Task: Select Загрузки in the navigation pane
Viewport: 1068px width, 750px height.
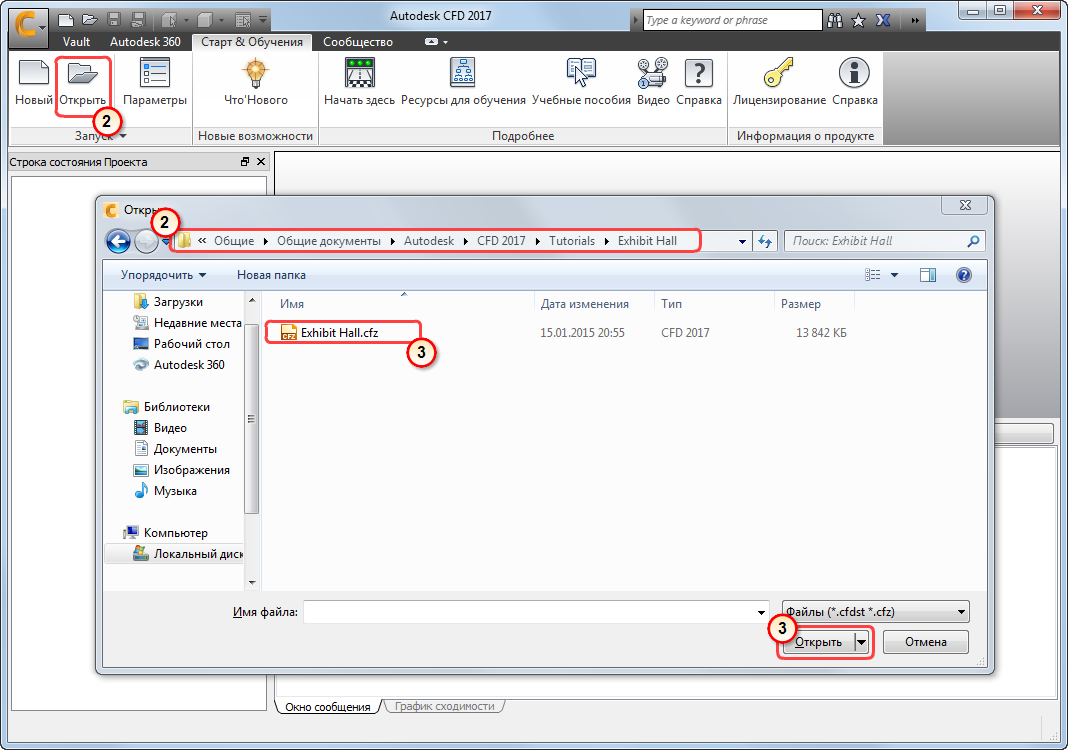Action: (178, 302)
